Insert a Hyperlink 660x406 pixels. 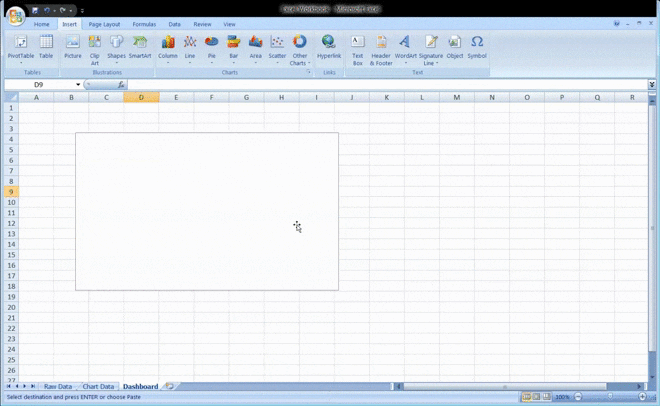click(x=329, y=46)
